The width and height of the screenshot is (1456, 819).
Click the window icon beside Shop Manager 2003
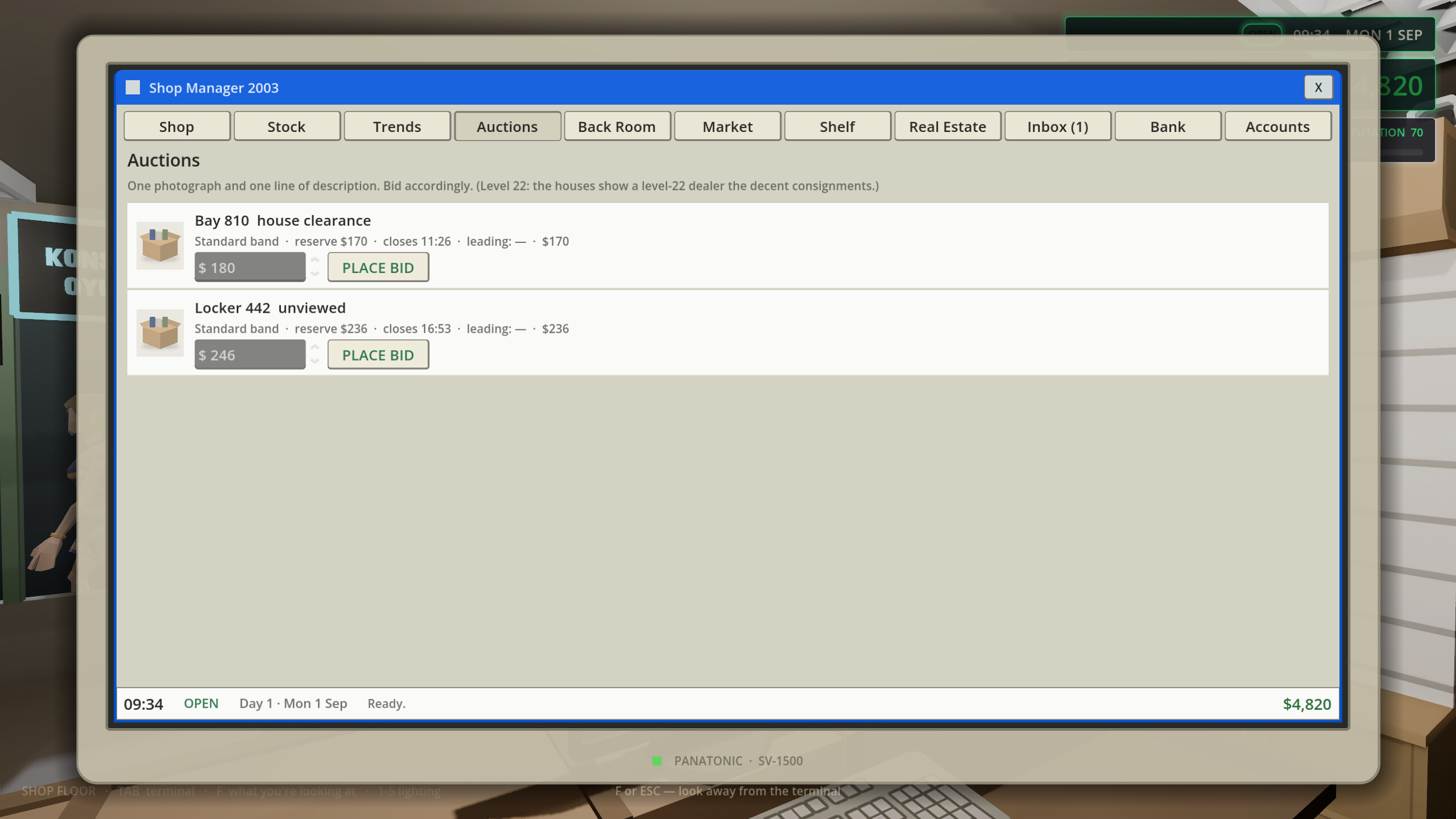tap(133, 87)
